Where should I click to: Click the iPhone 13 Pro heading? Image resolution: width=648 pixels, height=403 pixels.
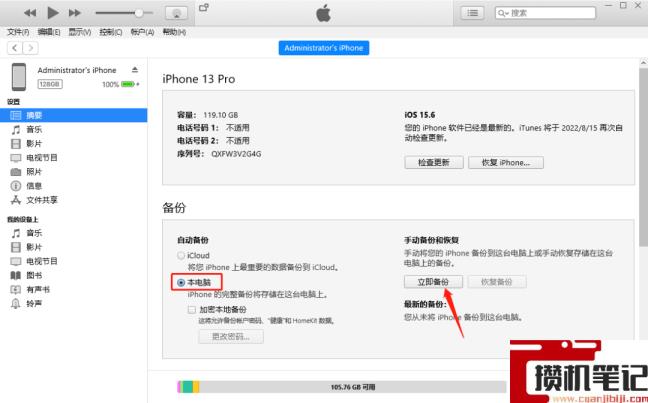[199, 79]
